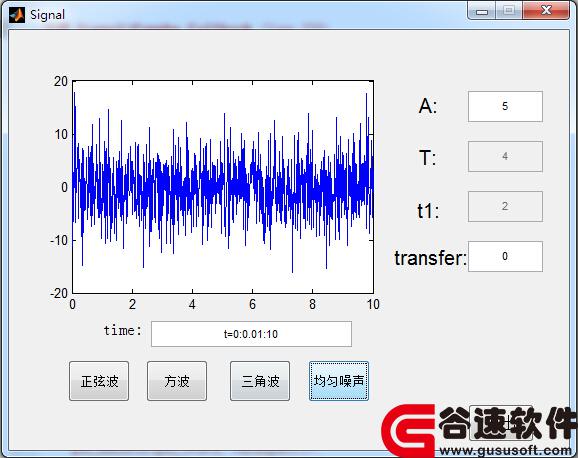
Task: Maximize the Signal window
Action: pos(509,11)
